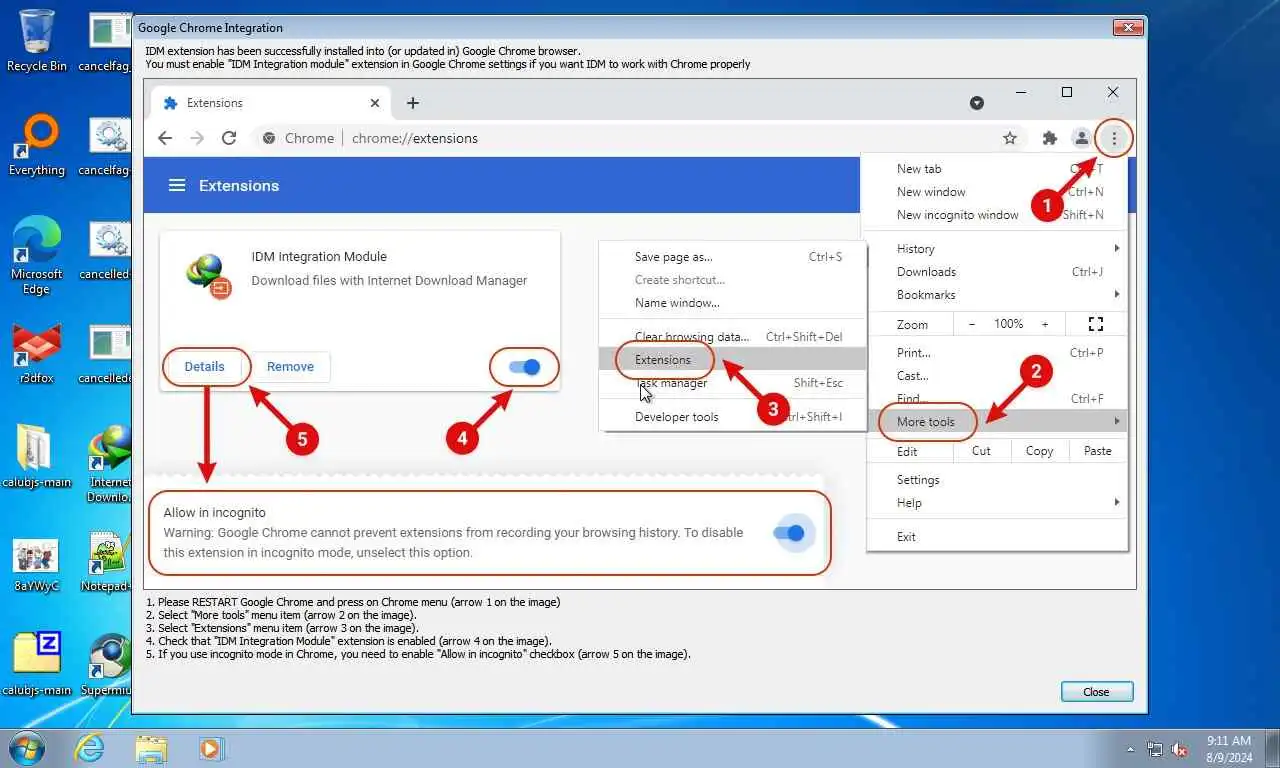Open the calubjs-main folder icon on desktop
This screenshot has width=1280, height=768.
pos(37,457)
